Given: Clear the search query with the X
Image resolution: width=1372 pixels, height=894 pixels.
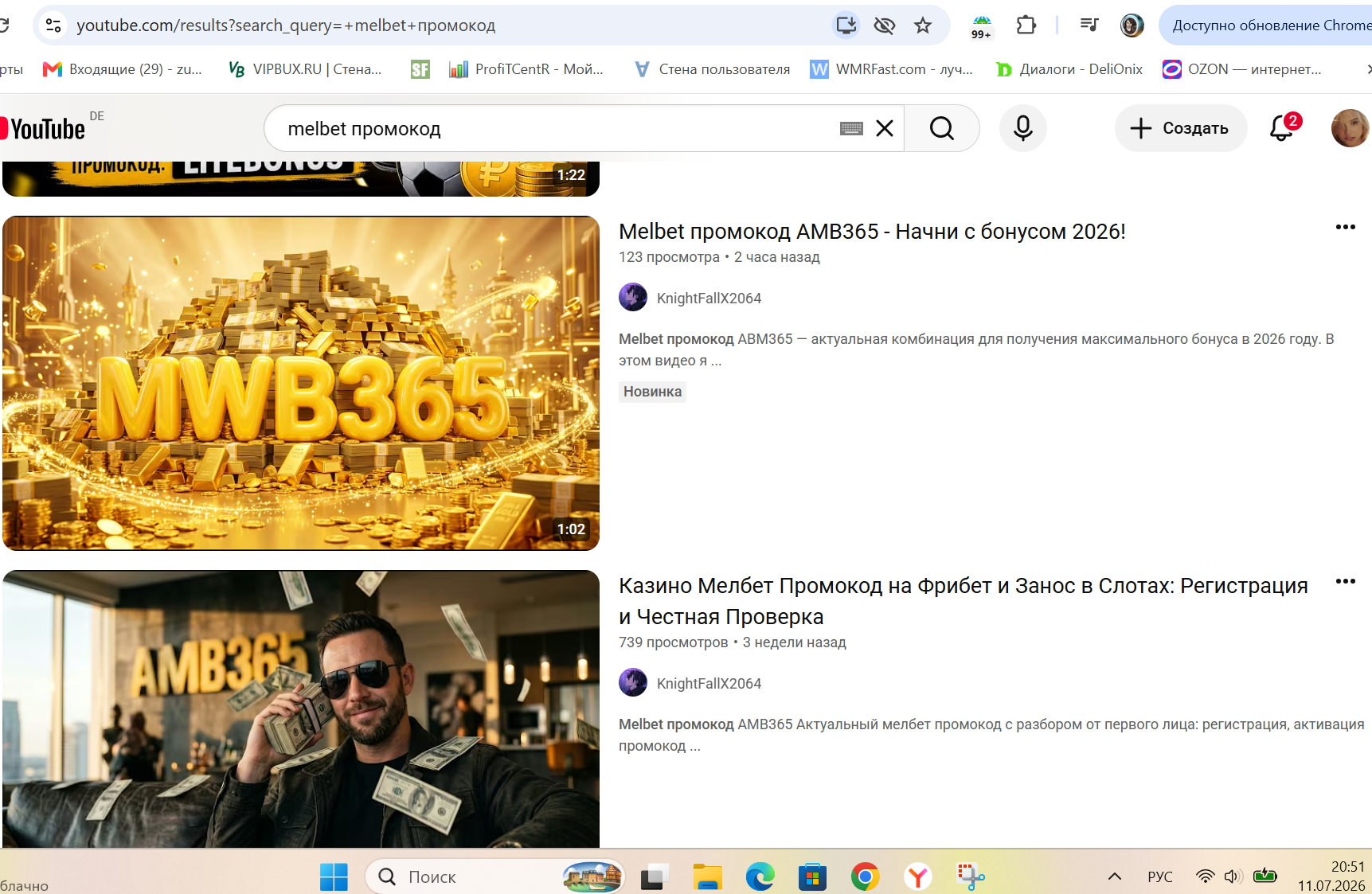Looking at the screenshot, I should coord(885,128).
